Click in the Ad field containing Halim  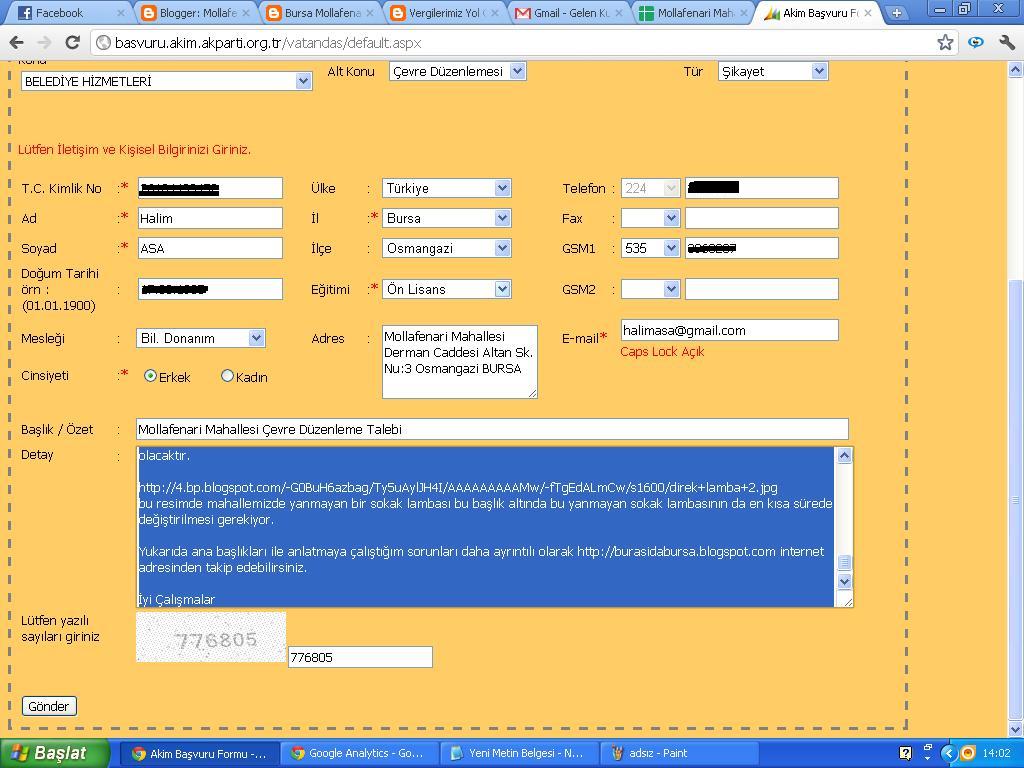pos(210,218)
